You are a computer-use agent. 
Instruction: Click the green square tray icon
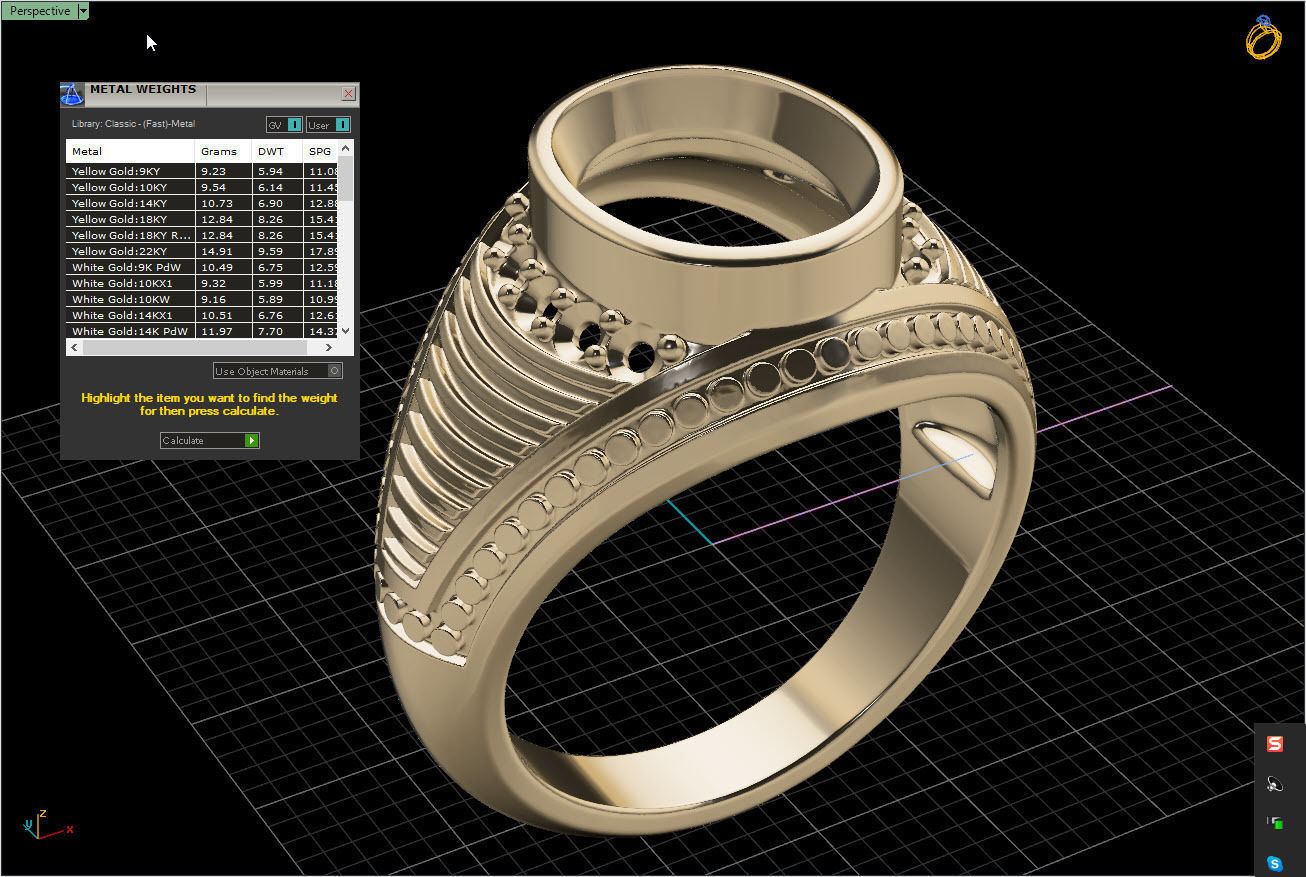pos(1275,823)
